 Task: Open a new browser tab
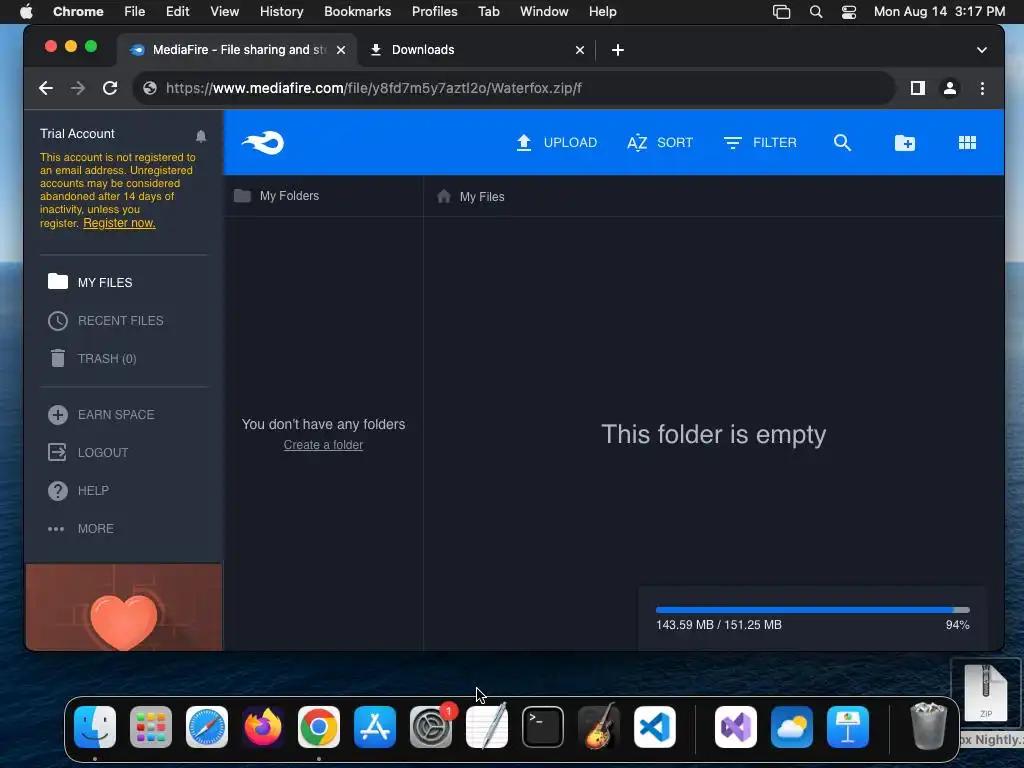point(618,50)
